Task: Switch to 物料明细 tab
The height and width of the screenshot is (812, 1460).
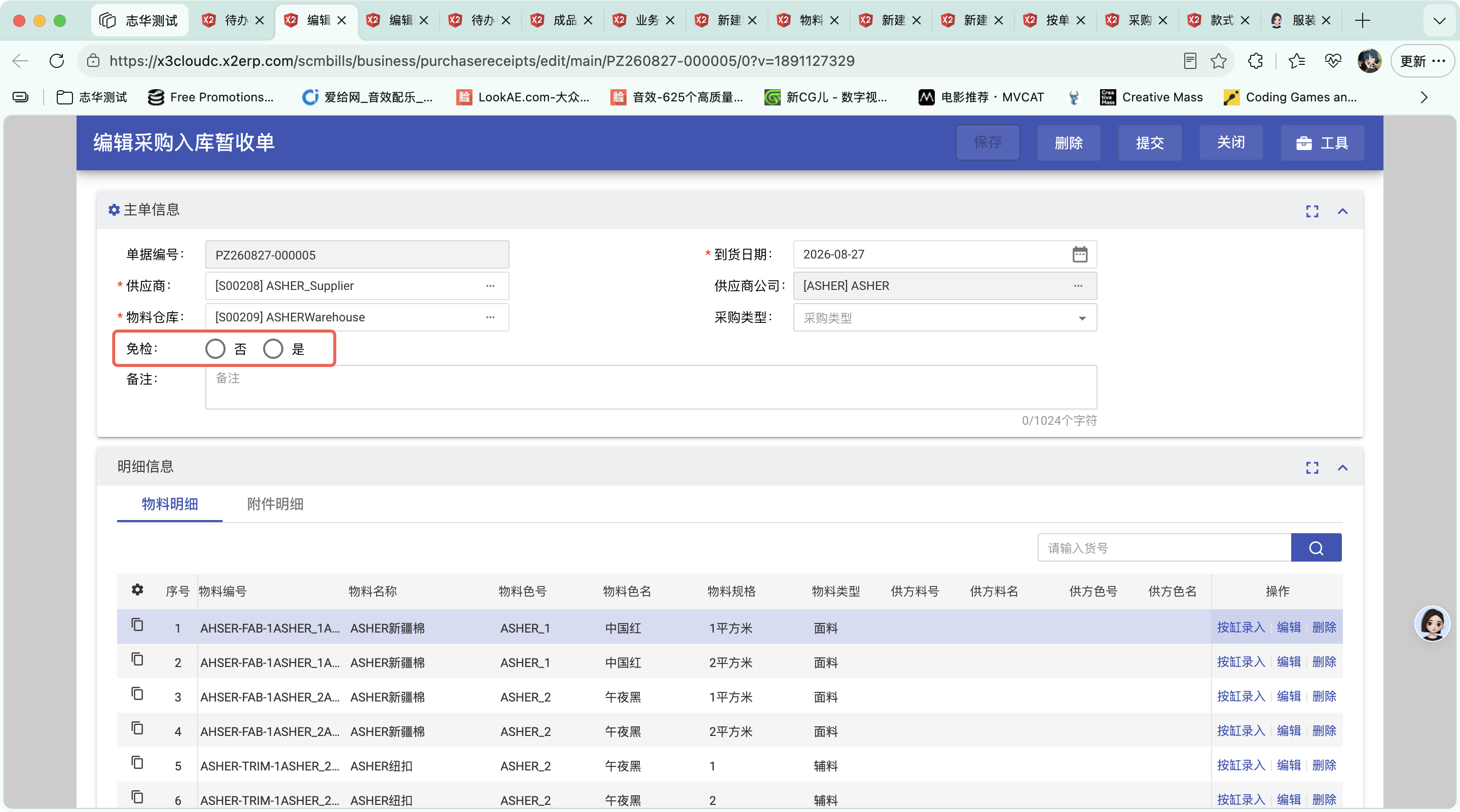Action: 169,504
